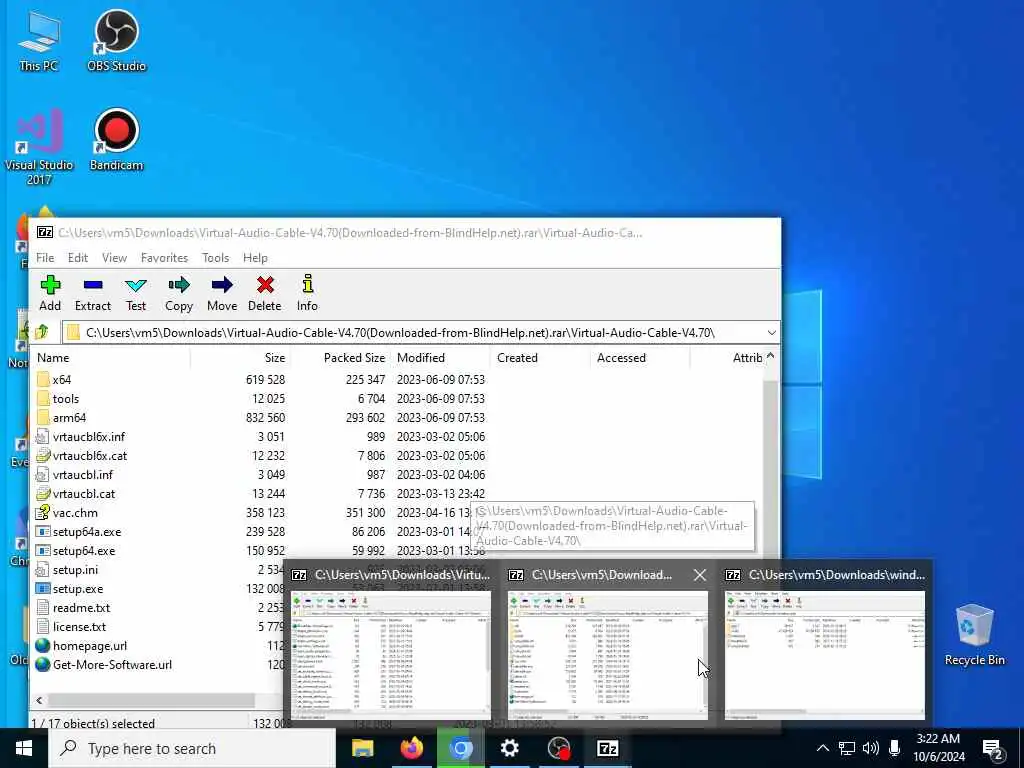This screenshot has height=768, width=1024.
Task: Select the Recycle Bin desktop icon
Action: click(x=974, y=635)
